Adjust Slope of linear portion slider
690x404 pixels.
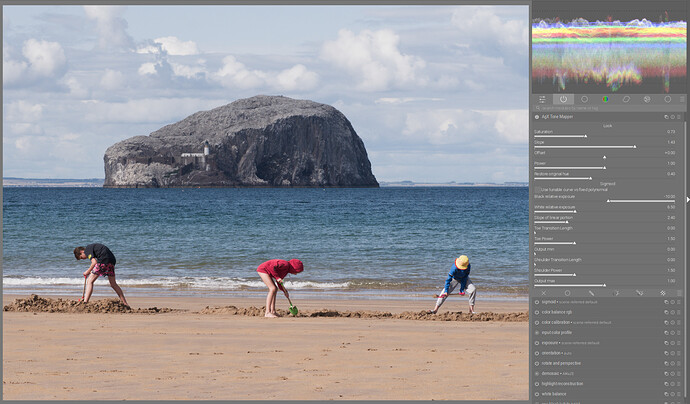pos(605,220)
